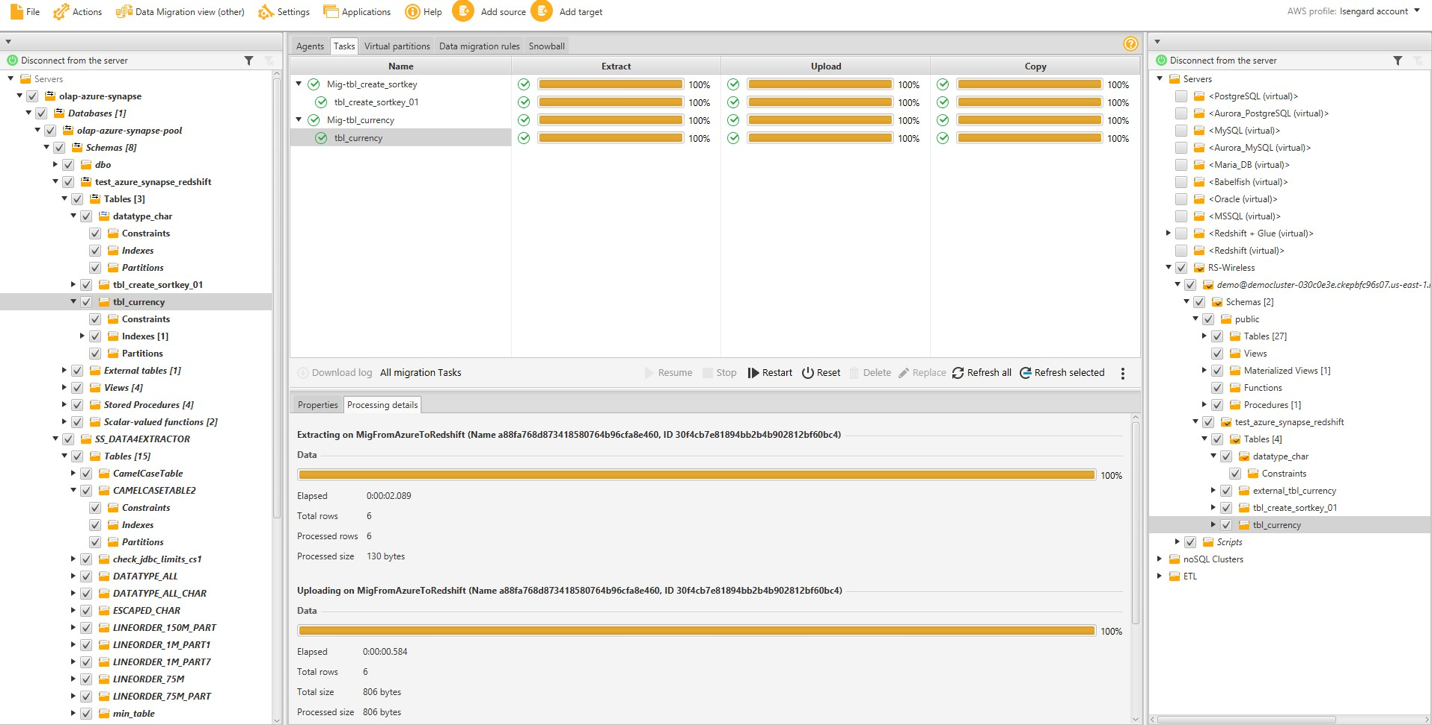The height and width of the screenshot is (725, 1432).
Task: Click the filter icon in the right target panel
Action: point(1398,61)
